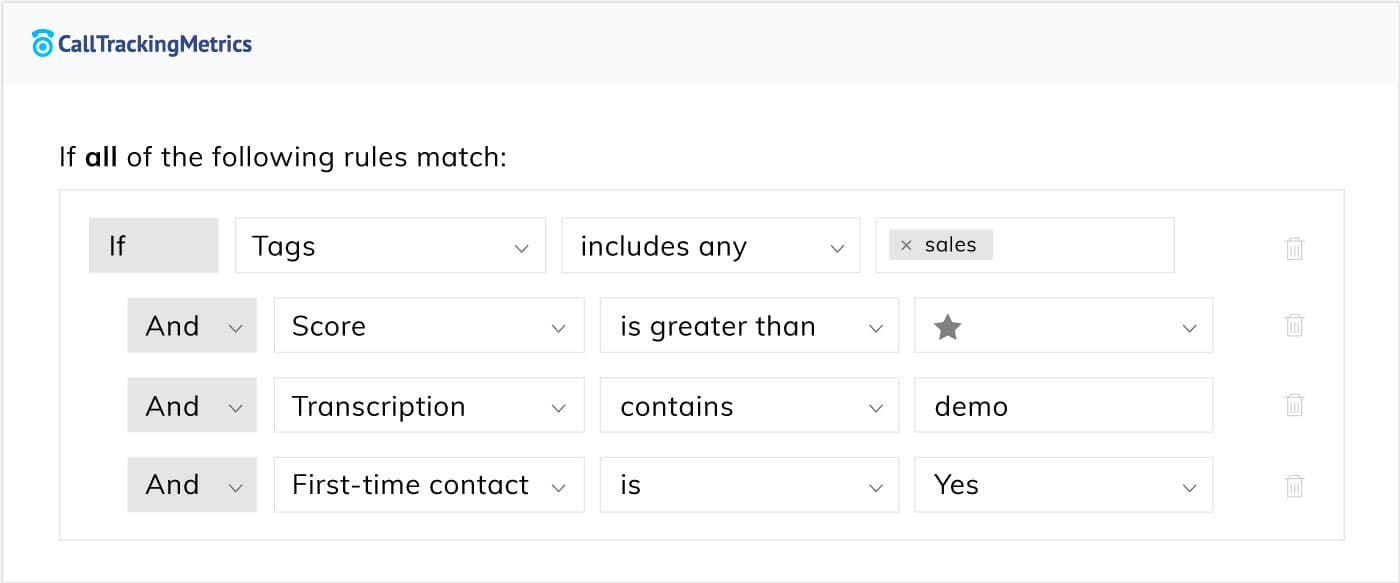Change the 'is greater than' operator
Viewport: 1400px width, 583px height.
click(748, 326)
